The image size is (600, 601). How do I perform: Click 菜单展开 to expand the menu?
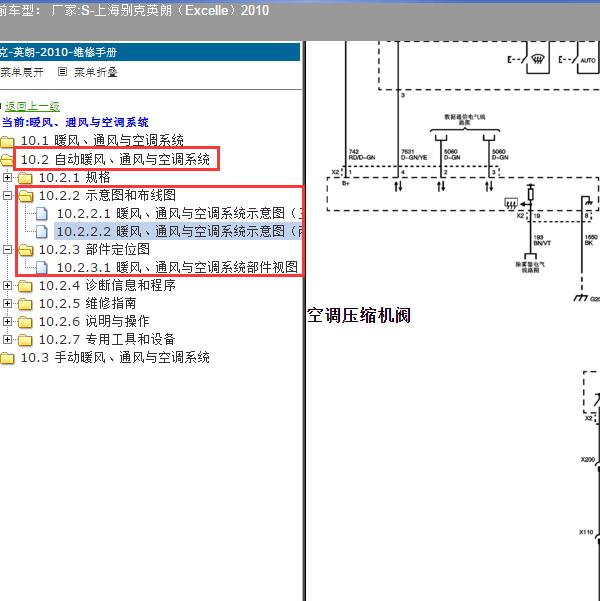[x=21, y=72]
